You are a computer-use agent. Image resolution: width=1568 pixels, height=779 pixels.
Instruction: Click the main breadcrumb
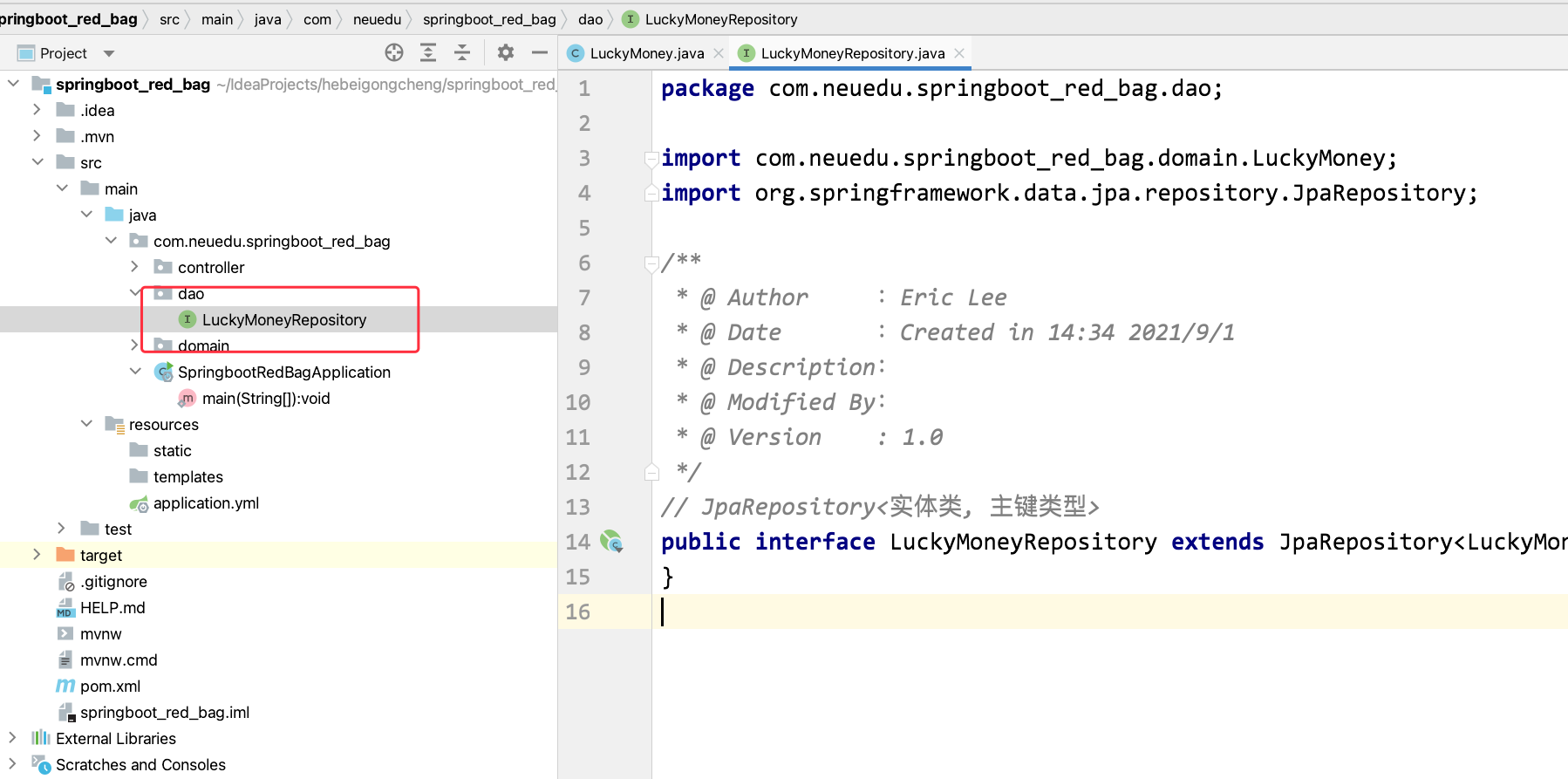[x=217, y=19]
